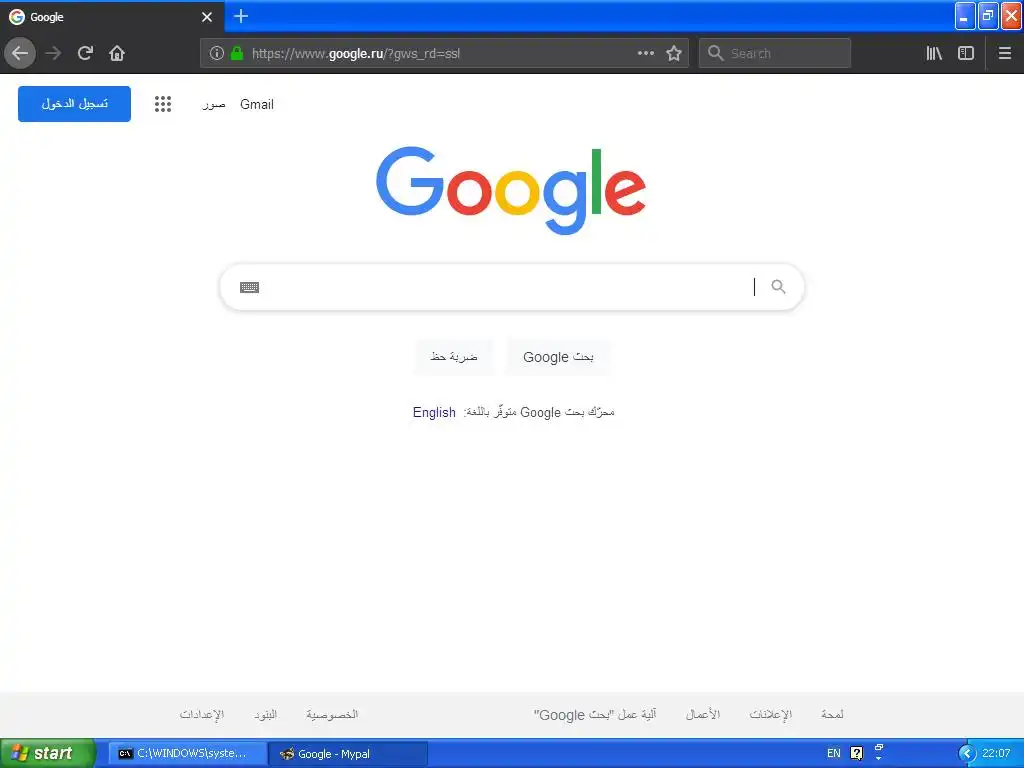Open the hamburger application menu
Viewport: 1024px width, 768px height.
click(1005, 53)
